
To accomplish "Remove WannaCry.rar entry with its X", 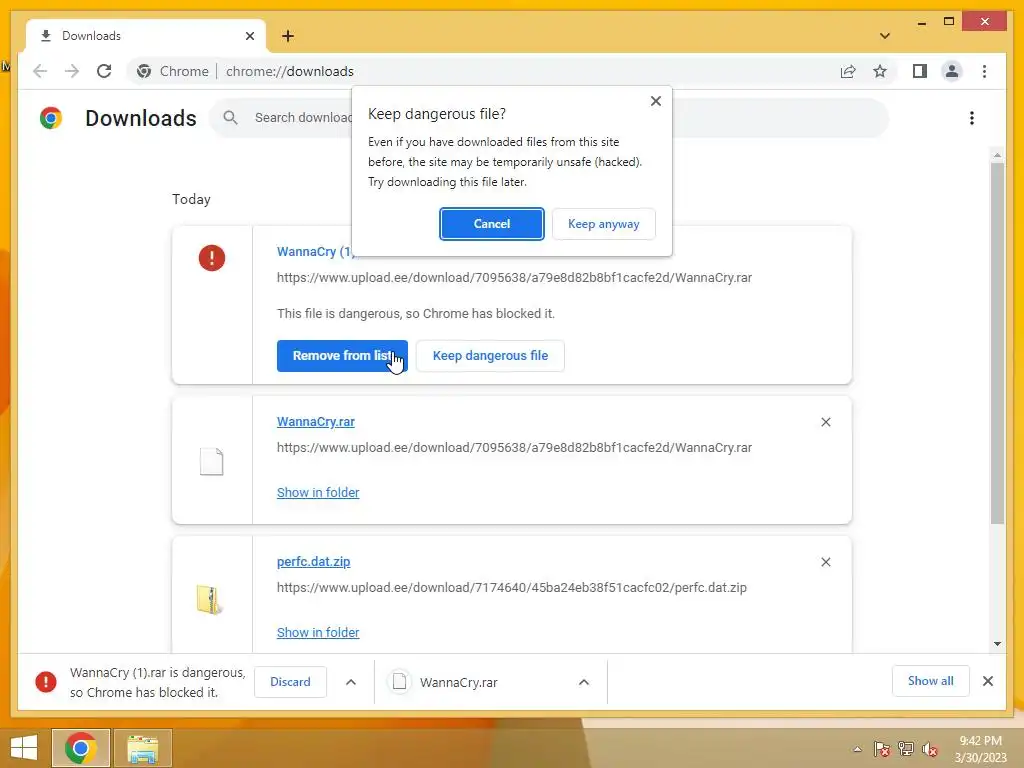I will pyautogui.click(x=825, y=422).
